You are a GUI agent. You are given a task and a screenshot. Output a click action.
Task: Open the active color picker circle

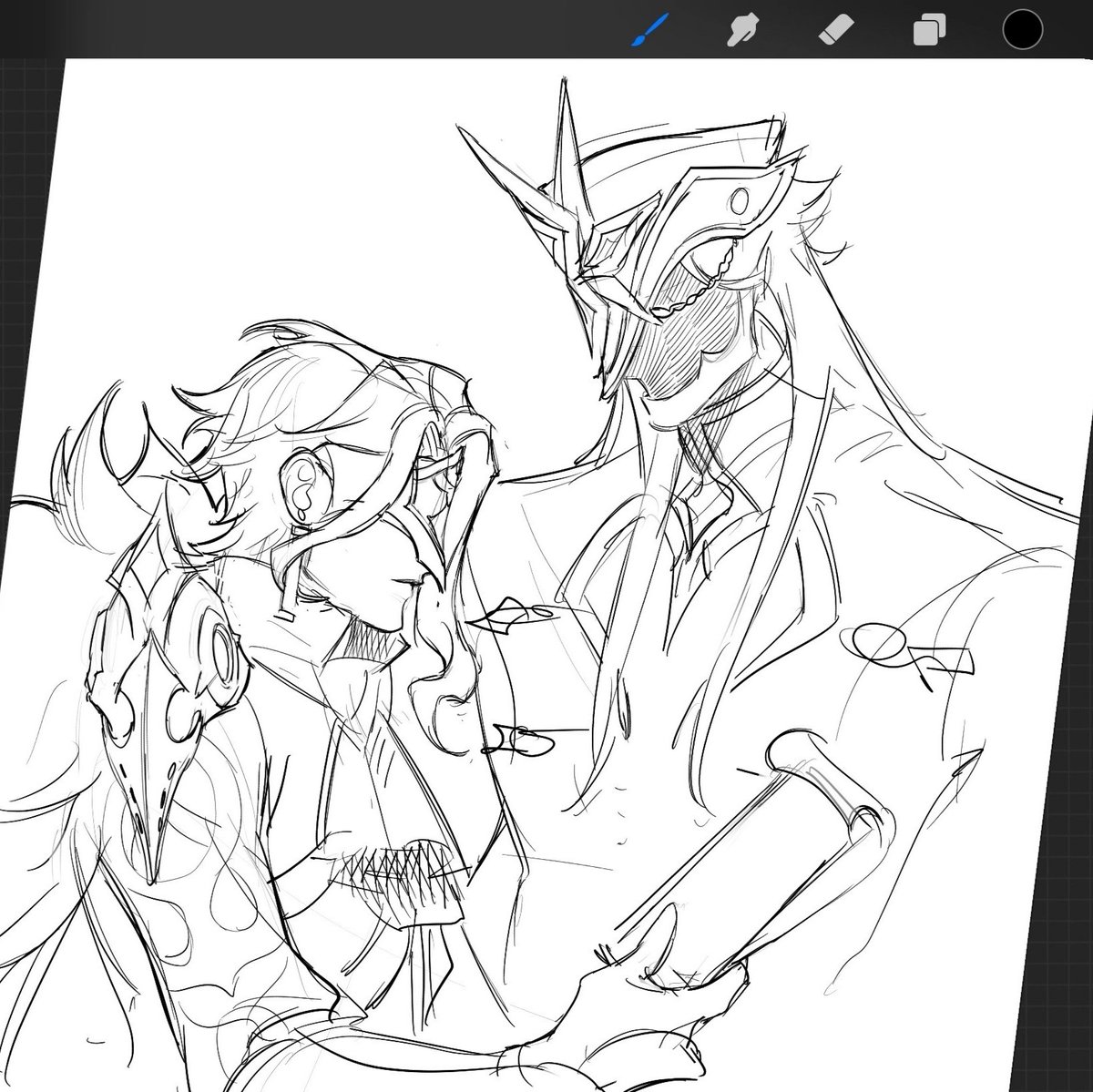click(x=1021, y=30)
